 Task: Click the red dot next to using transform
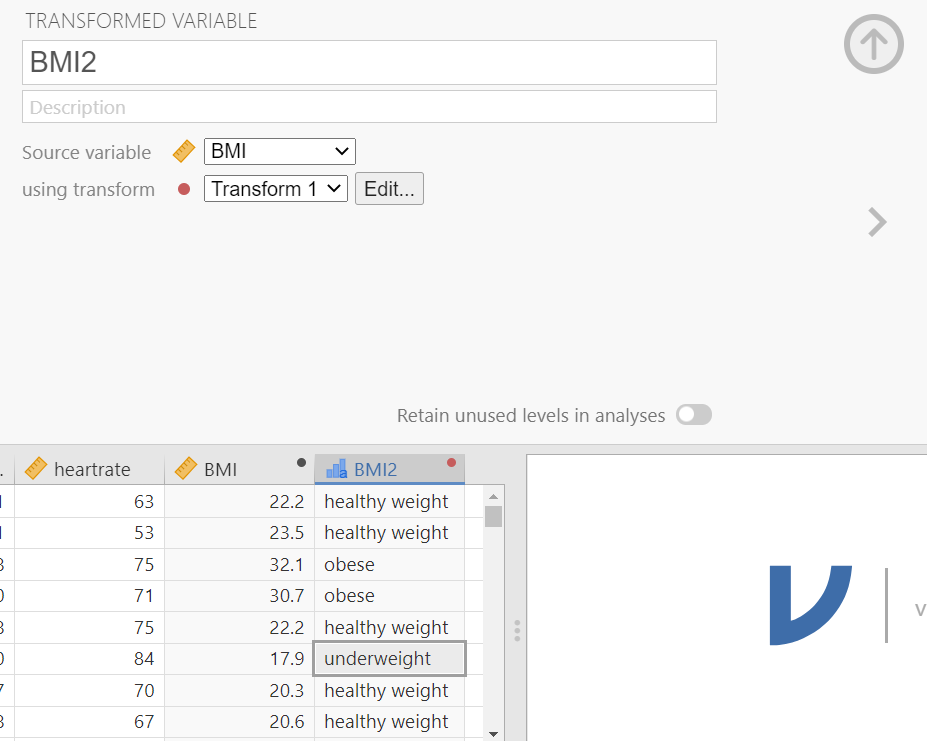click(184, 189)
